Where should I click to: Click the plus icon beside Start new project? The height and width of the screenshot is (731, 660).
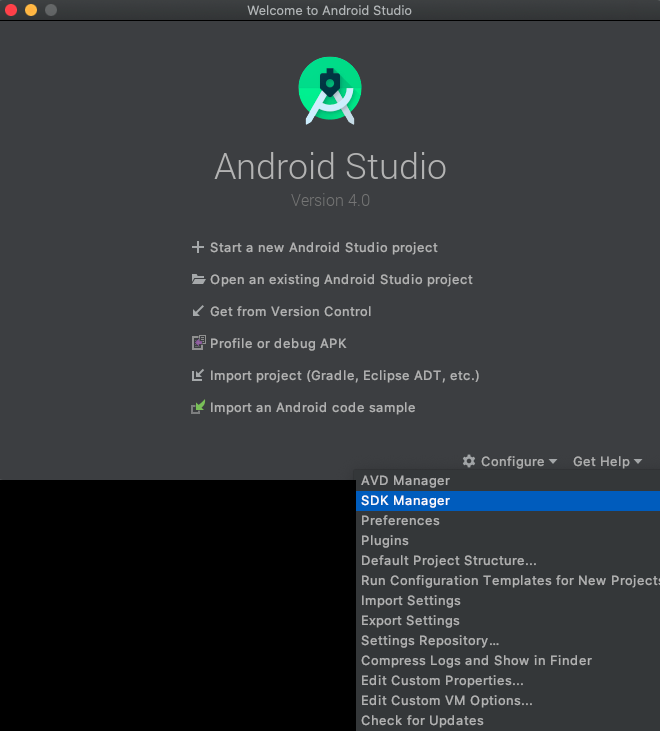coord(198,247)
